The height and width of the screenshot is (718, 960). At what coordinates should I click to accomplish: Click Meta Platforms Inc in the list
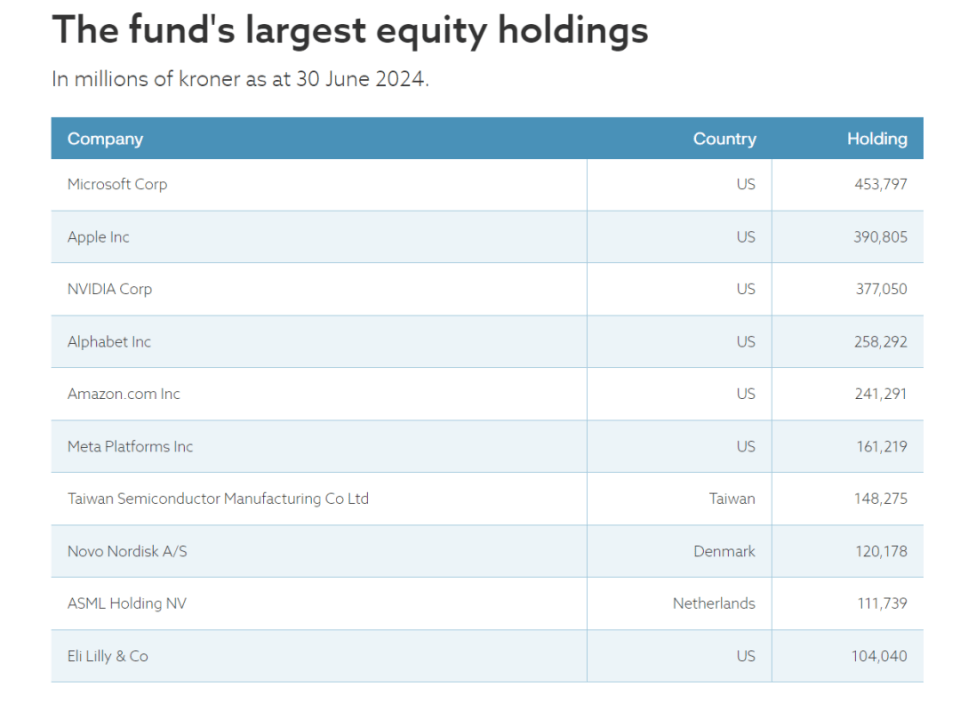(130, 446)
